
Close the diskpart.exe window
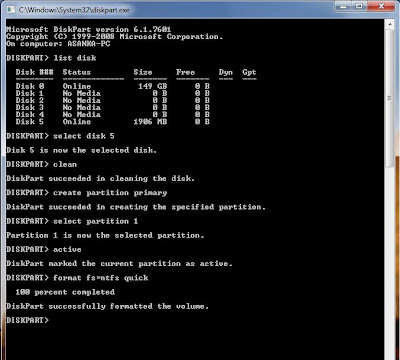point(382,6)
